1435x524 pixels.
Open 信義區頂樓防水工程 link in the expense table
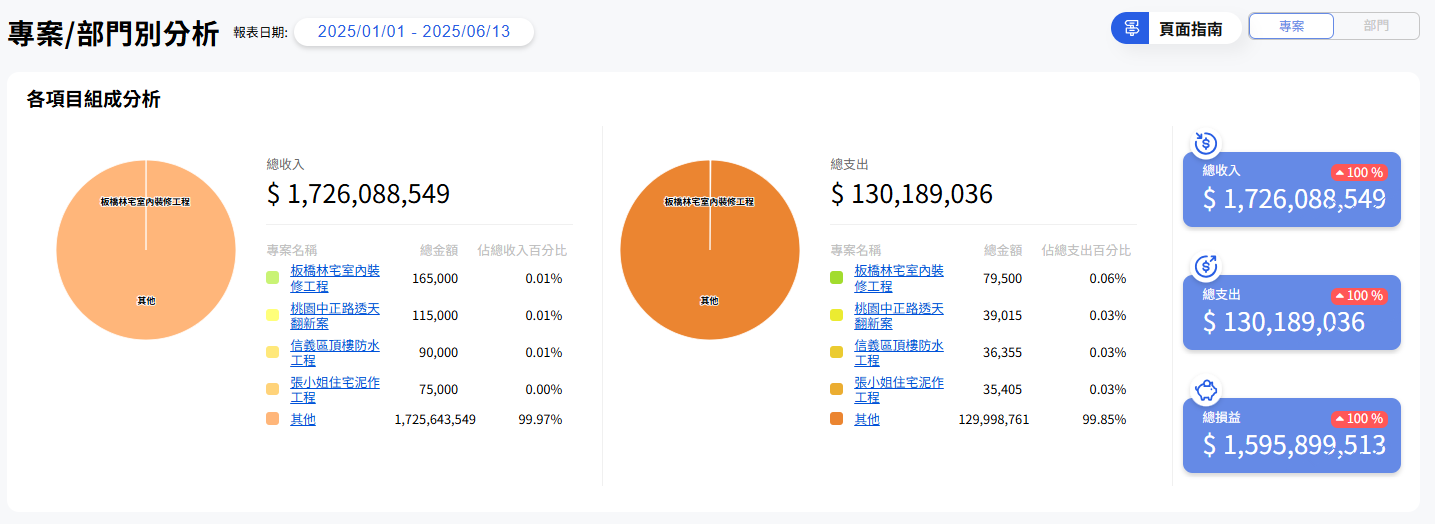(x=899, y=352)
